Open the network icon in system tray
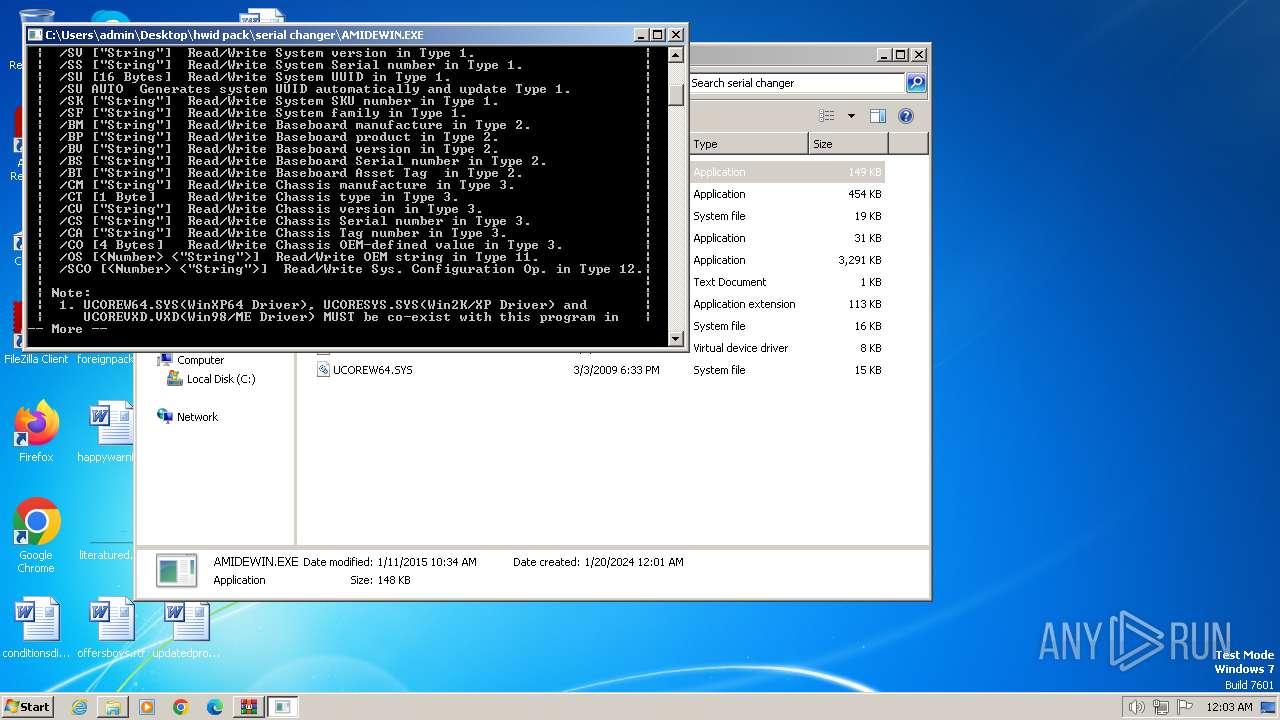 (x=1160, y=707)
